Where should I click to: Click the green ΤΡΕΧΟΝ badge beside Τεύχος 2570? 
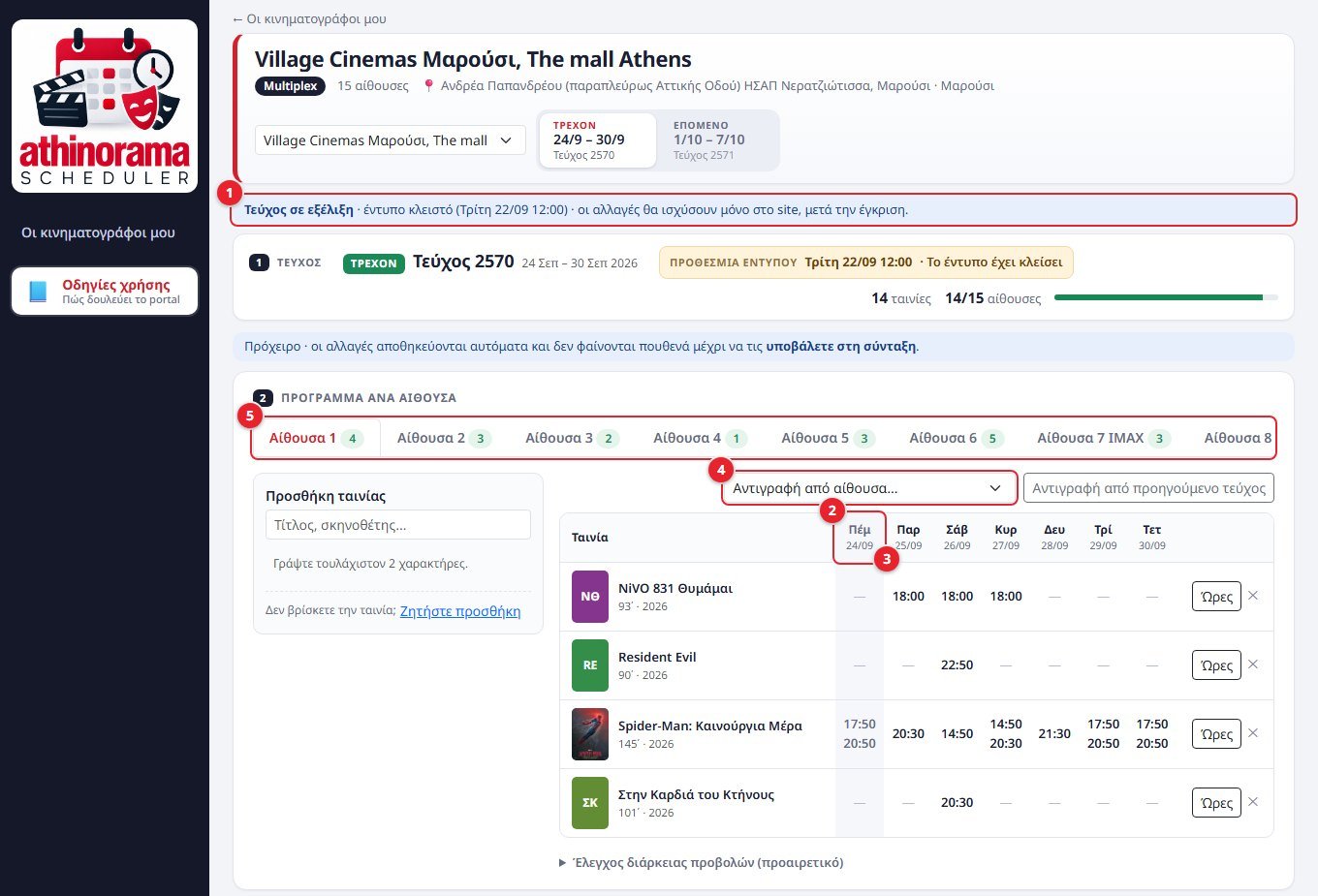tap(374, 263)
